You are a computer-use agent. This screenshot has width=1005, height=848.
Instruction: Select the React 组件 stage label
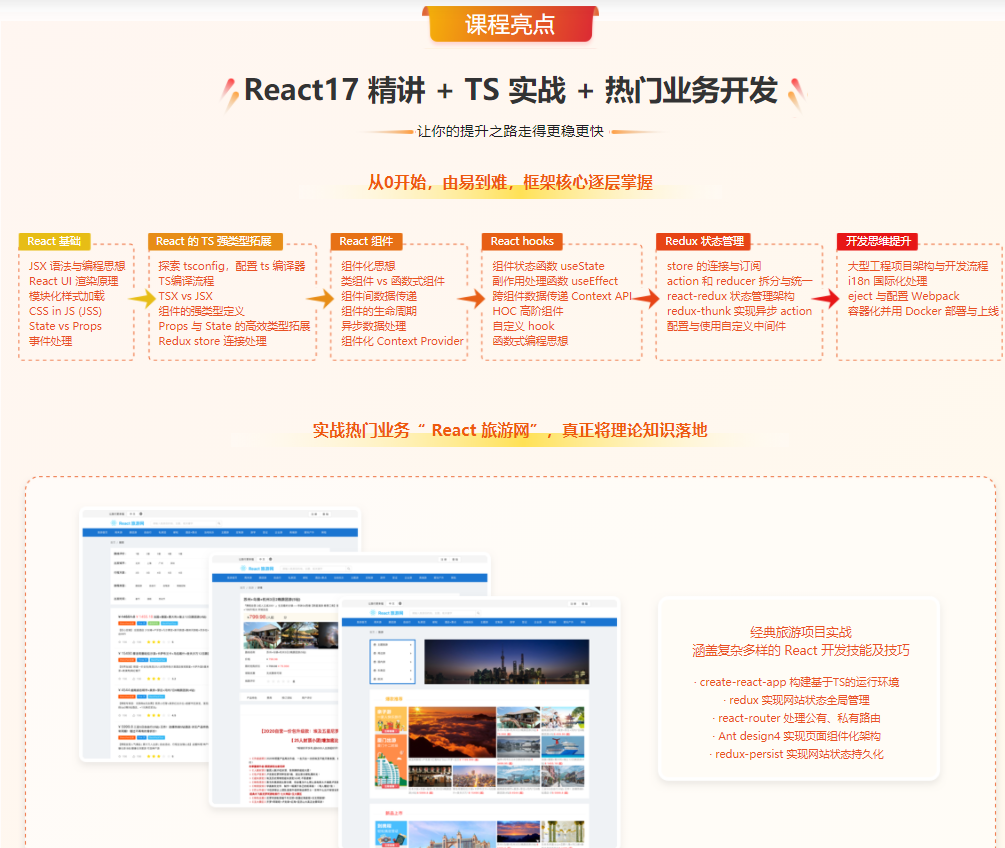click(366, 241)
